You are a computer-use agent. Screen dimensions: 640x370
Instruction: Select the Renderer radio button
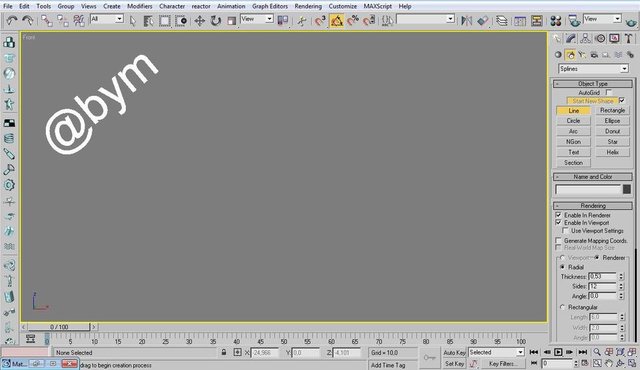597,257
